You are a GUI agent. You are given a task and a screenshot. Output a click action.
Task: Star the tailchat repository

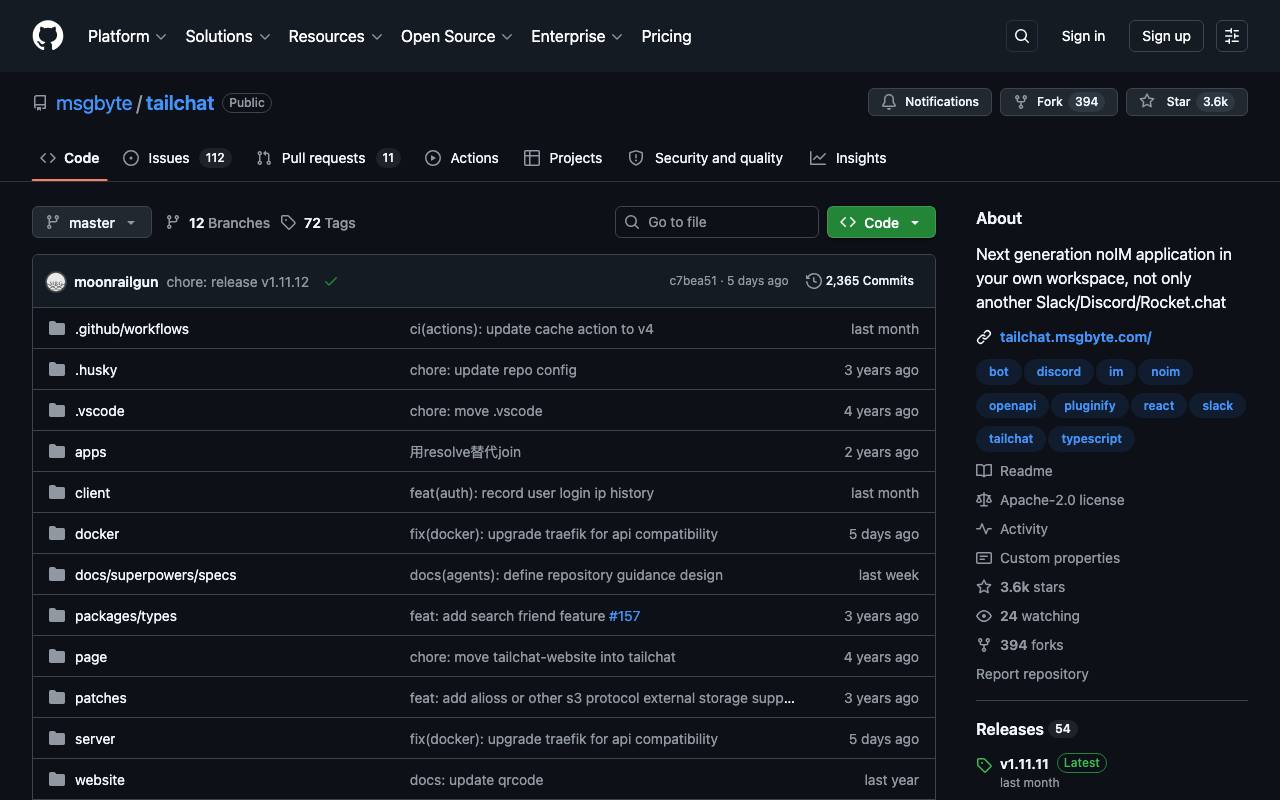1187,102
